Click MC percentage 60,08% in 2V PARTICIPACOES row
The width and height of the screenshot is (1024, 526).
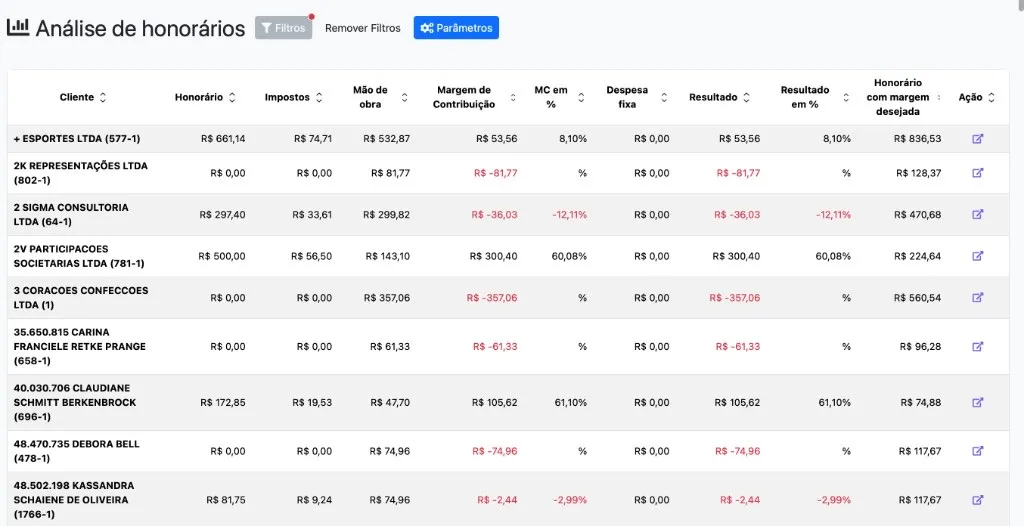[x=569, y=256]
